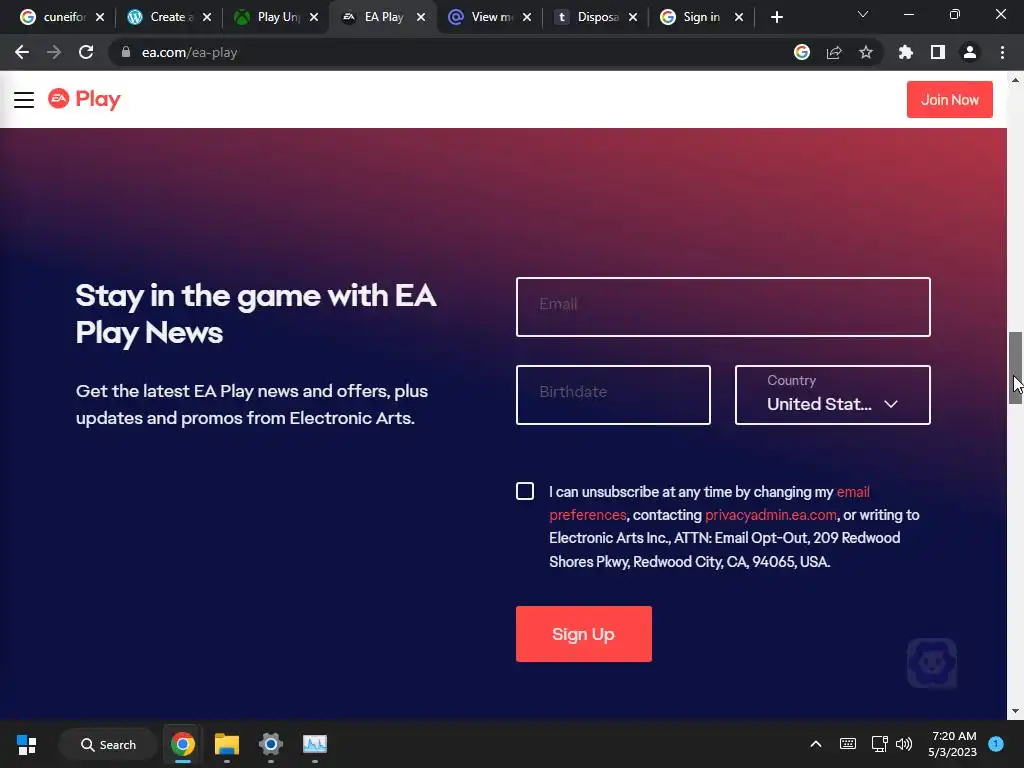Open the monitor app in taskbar

click(315, 744)
